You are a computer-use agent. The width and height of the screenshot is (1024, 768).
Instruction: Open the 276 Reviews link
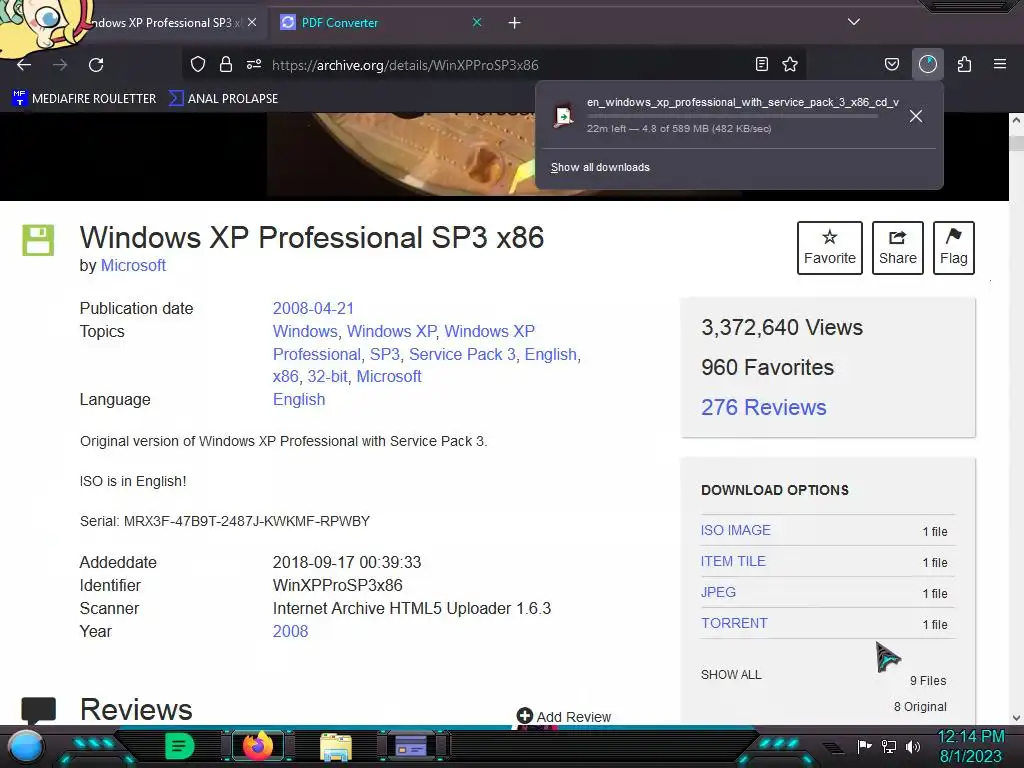click(x=763, y=407)
